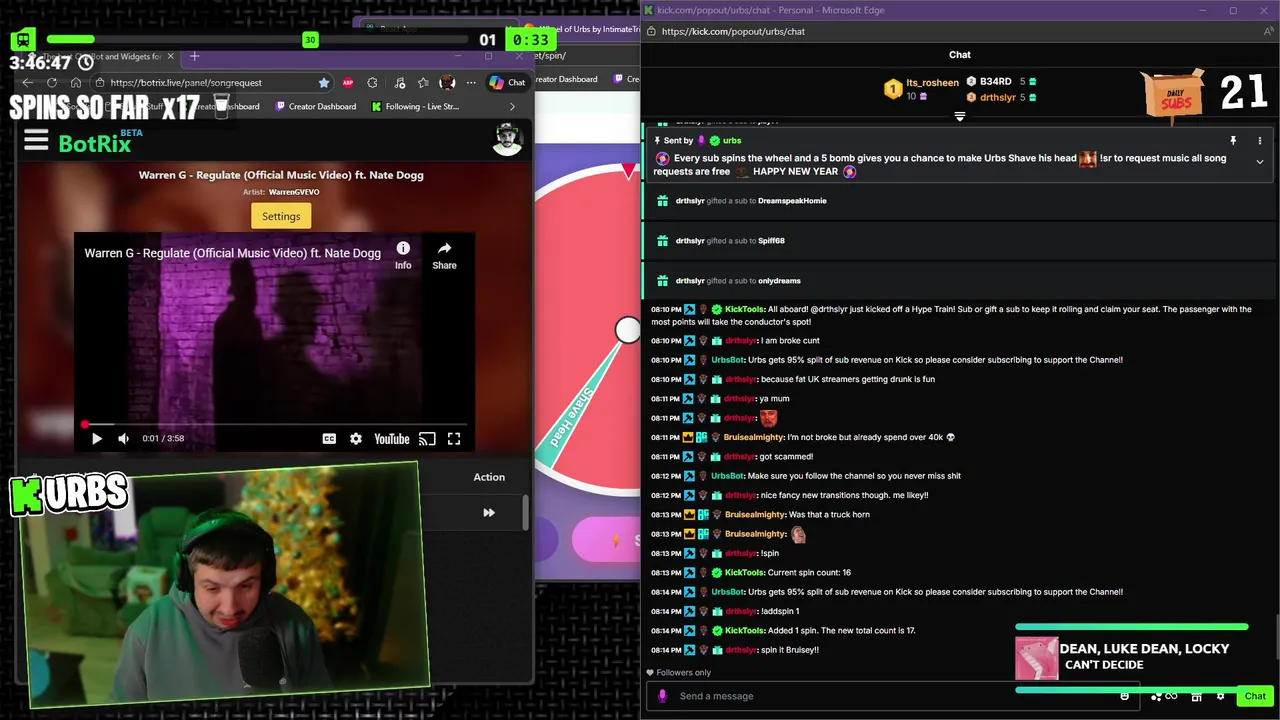Open the Creator Dashboard tab in back window

tap(566, 79)
